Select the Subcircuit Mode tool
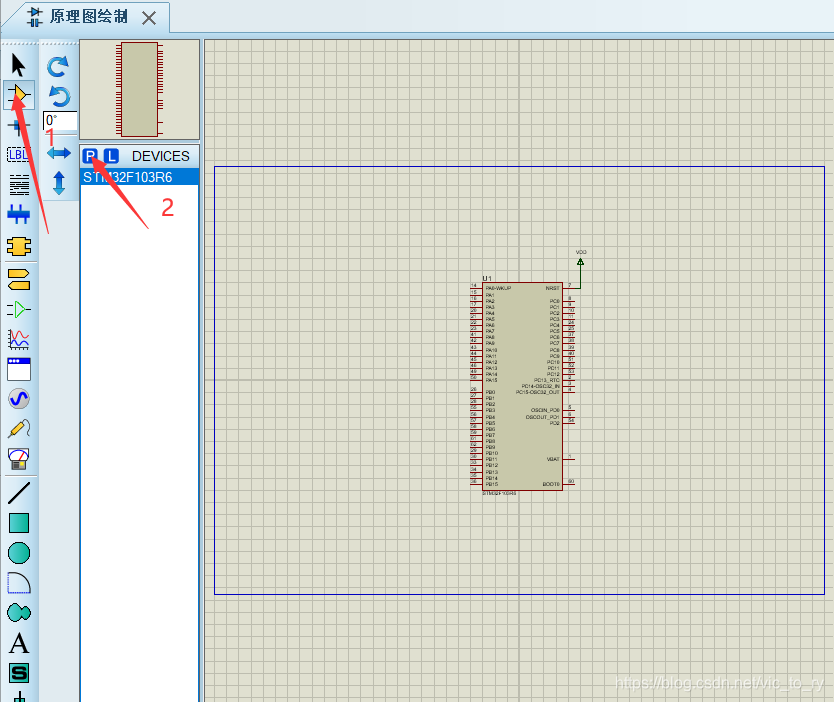This screenshot has height=702, width=834. pyautogui.click(x=19, y=246)
